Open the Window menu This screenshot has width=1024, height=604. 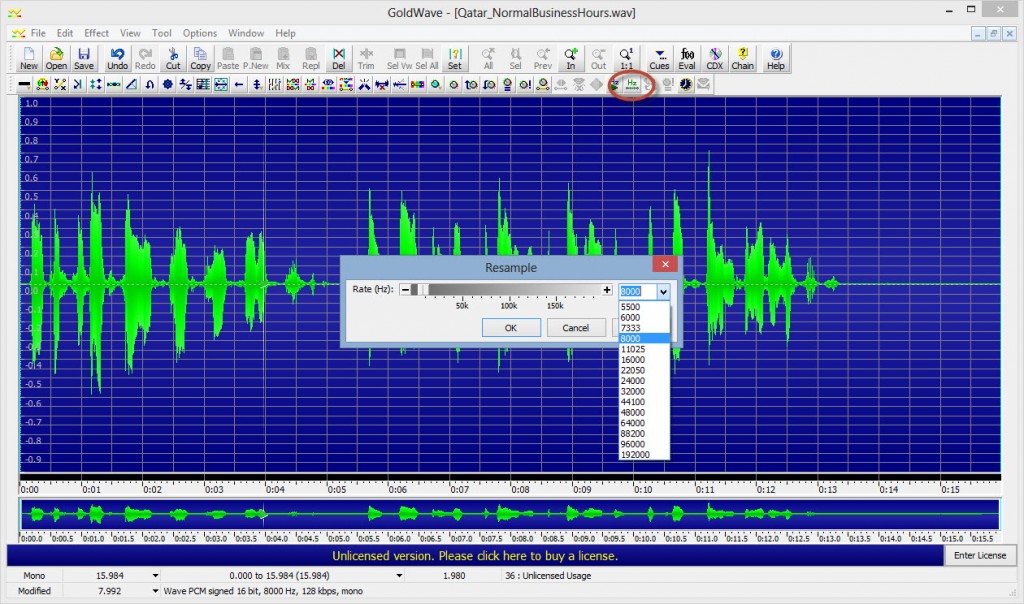(x=246, y=33)
